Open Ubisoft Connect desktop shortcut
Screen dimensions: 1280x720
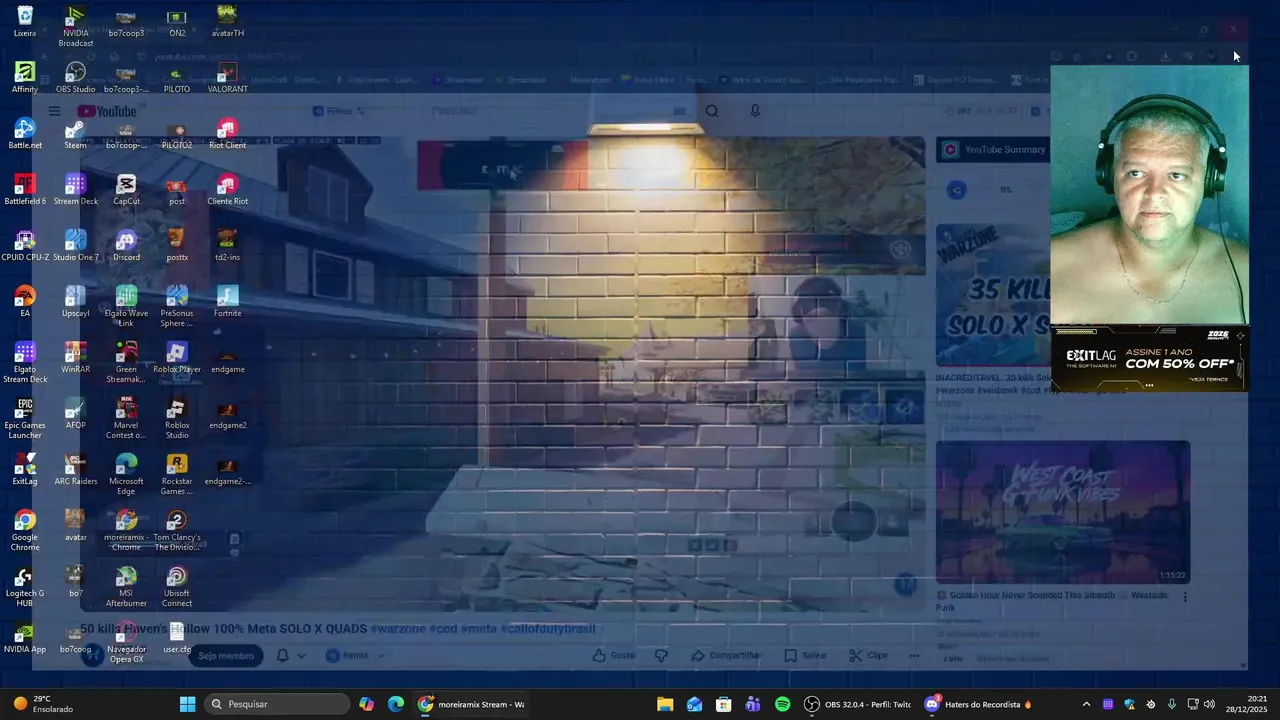pyautogui.click(x=177, y=586)
